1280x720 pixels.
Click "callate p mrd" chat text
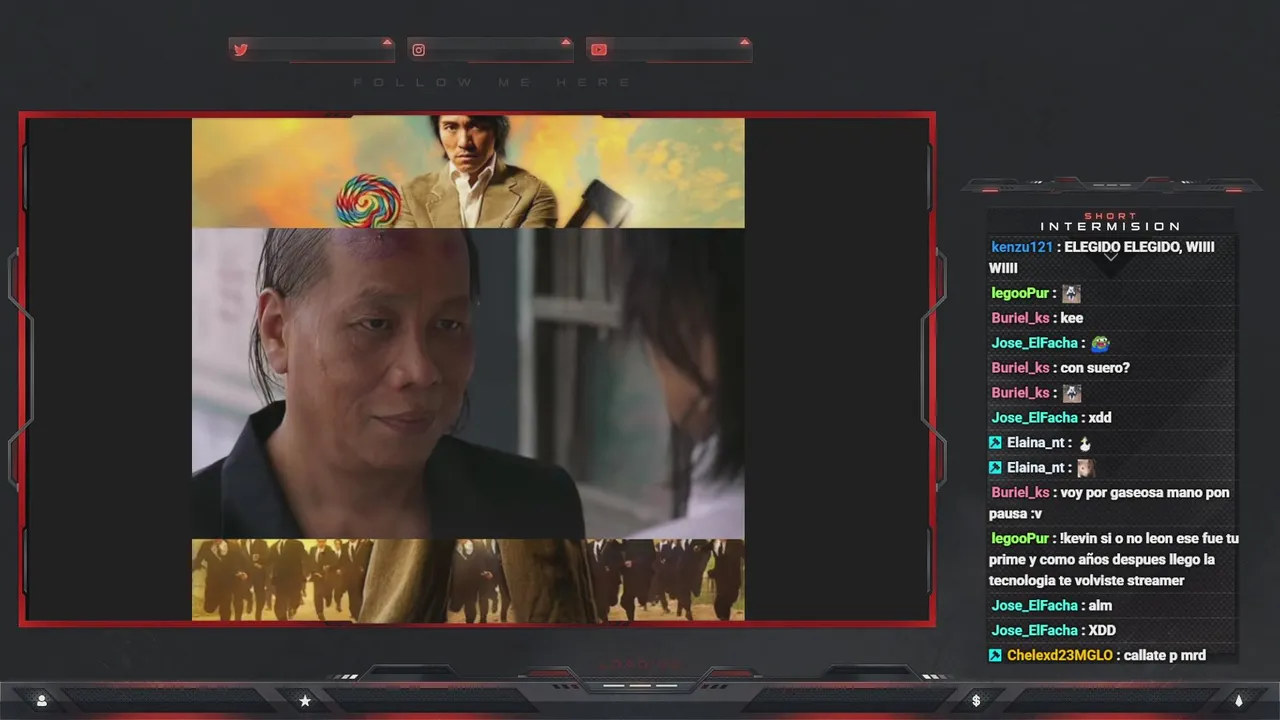point(1164,656)
